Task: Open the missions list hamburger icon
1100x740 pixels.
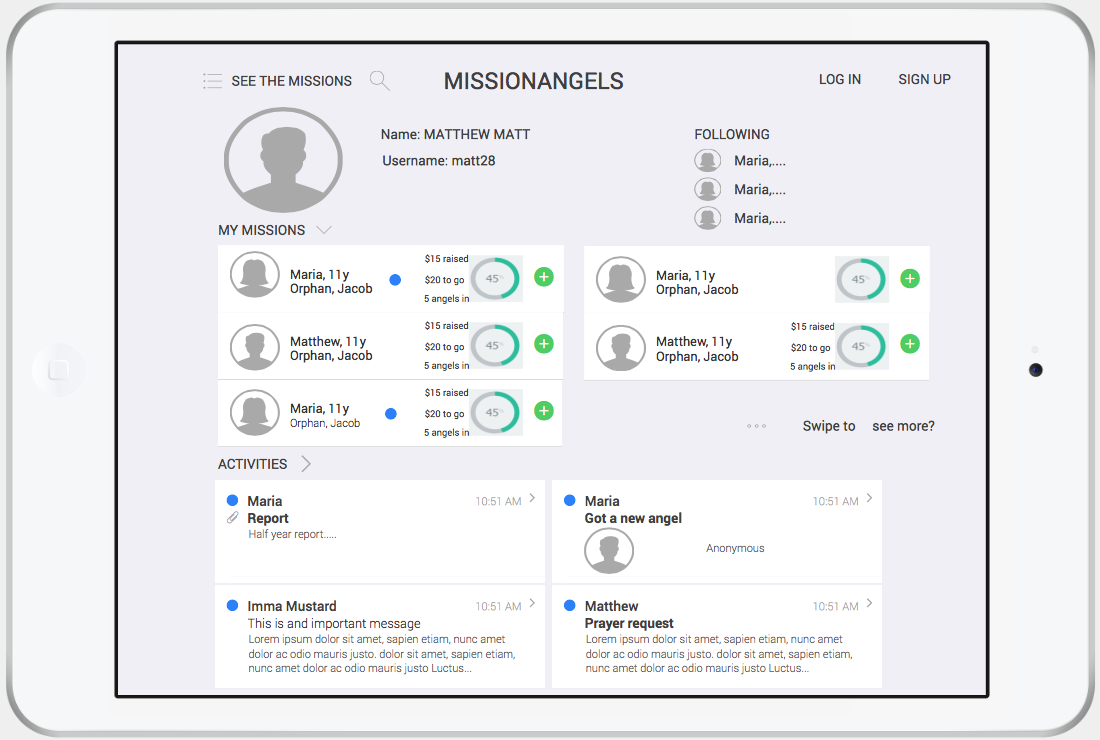Action: 212,81
